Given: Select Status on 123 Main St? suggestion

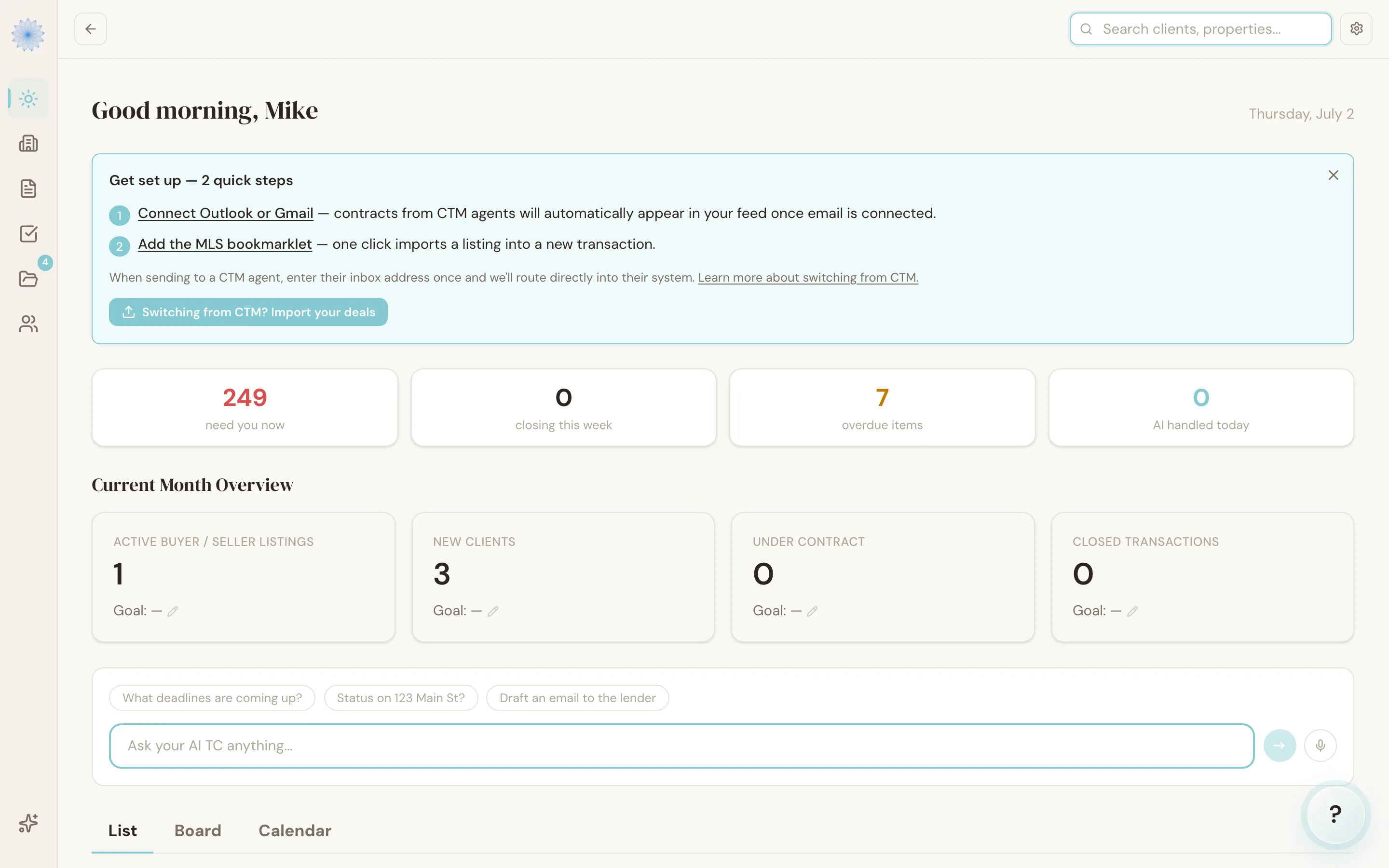Looking at the screenshot, I should coord(401,698).
